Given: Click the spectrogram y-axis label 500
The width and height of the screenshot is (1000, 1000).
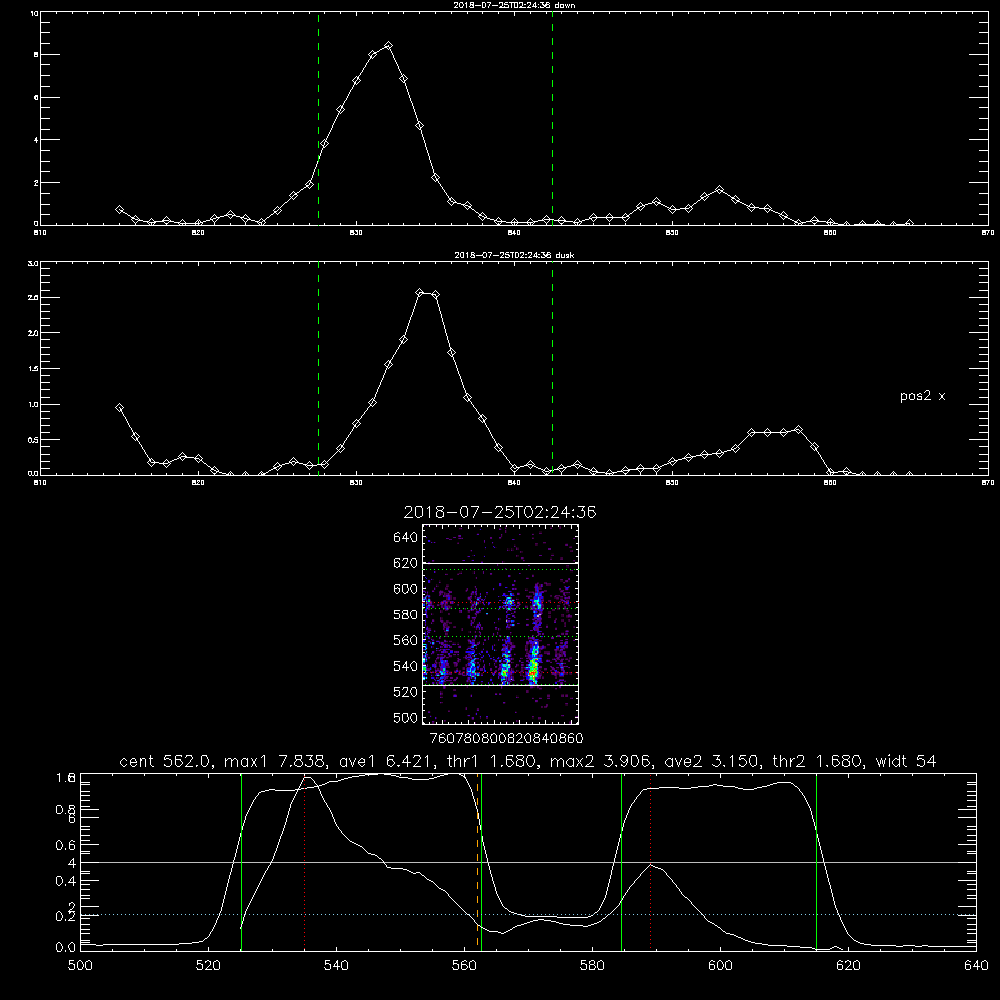Looking at the screenshot, I should pyautogui.click(x=406, y=717).
